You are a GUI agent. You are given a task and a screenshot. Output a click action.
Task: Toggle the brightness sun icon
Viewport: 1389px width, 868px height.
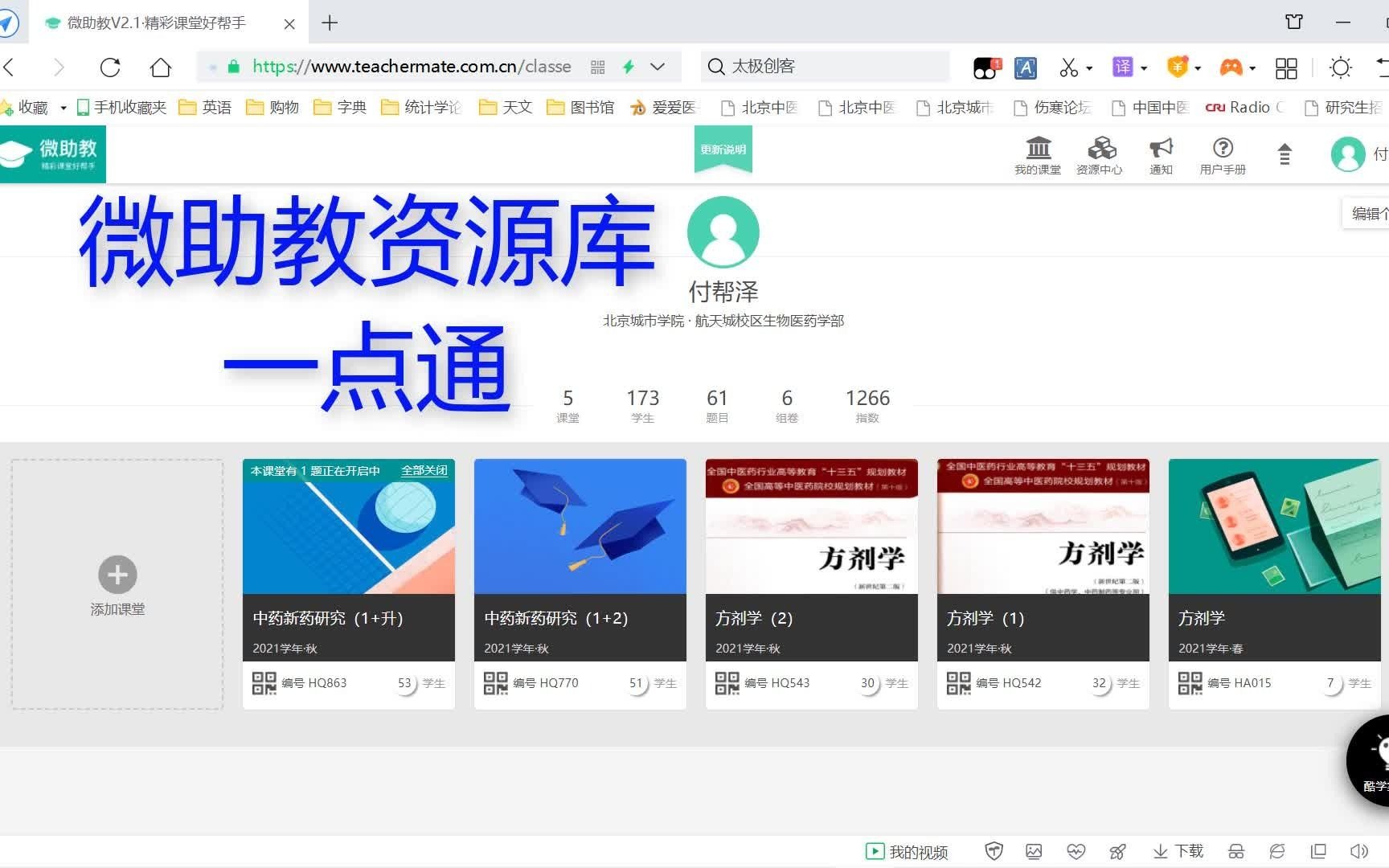[1341, 68]
